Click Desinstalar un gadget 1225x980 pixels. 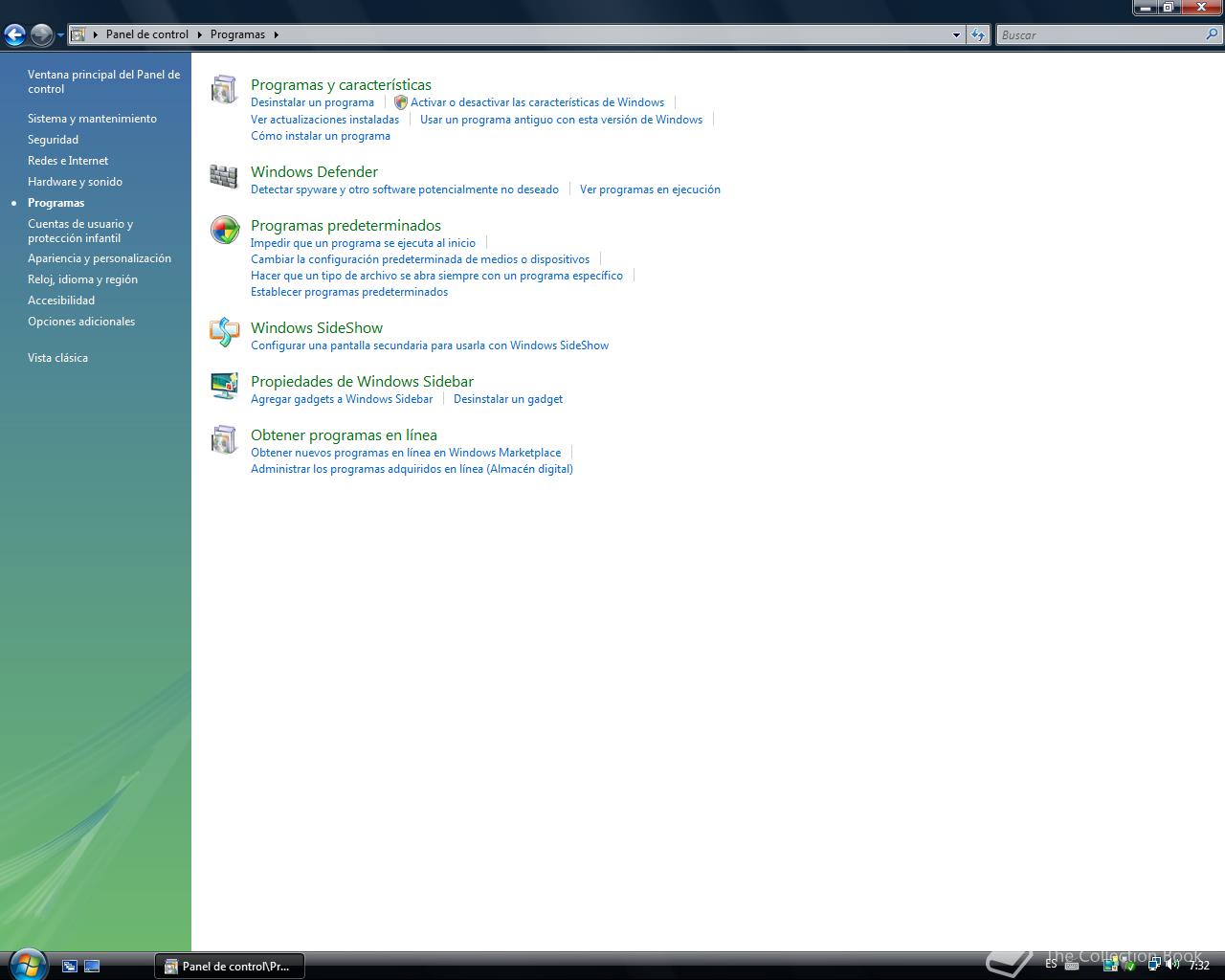508,399
